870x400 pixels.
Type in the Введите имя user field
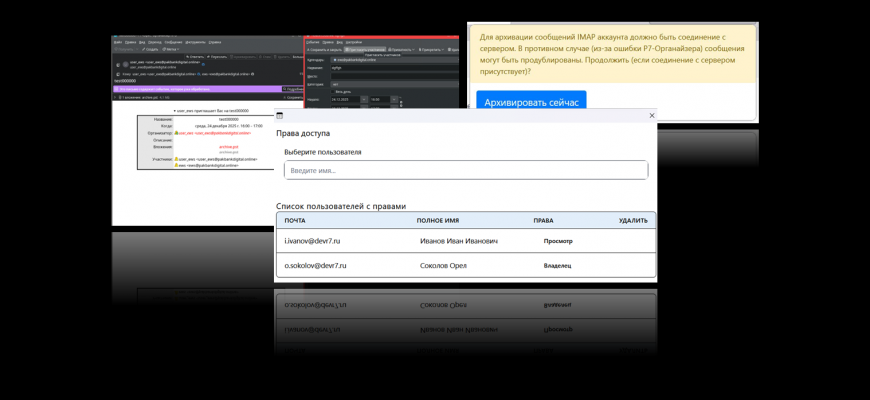465,171
